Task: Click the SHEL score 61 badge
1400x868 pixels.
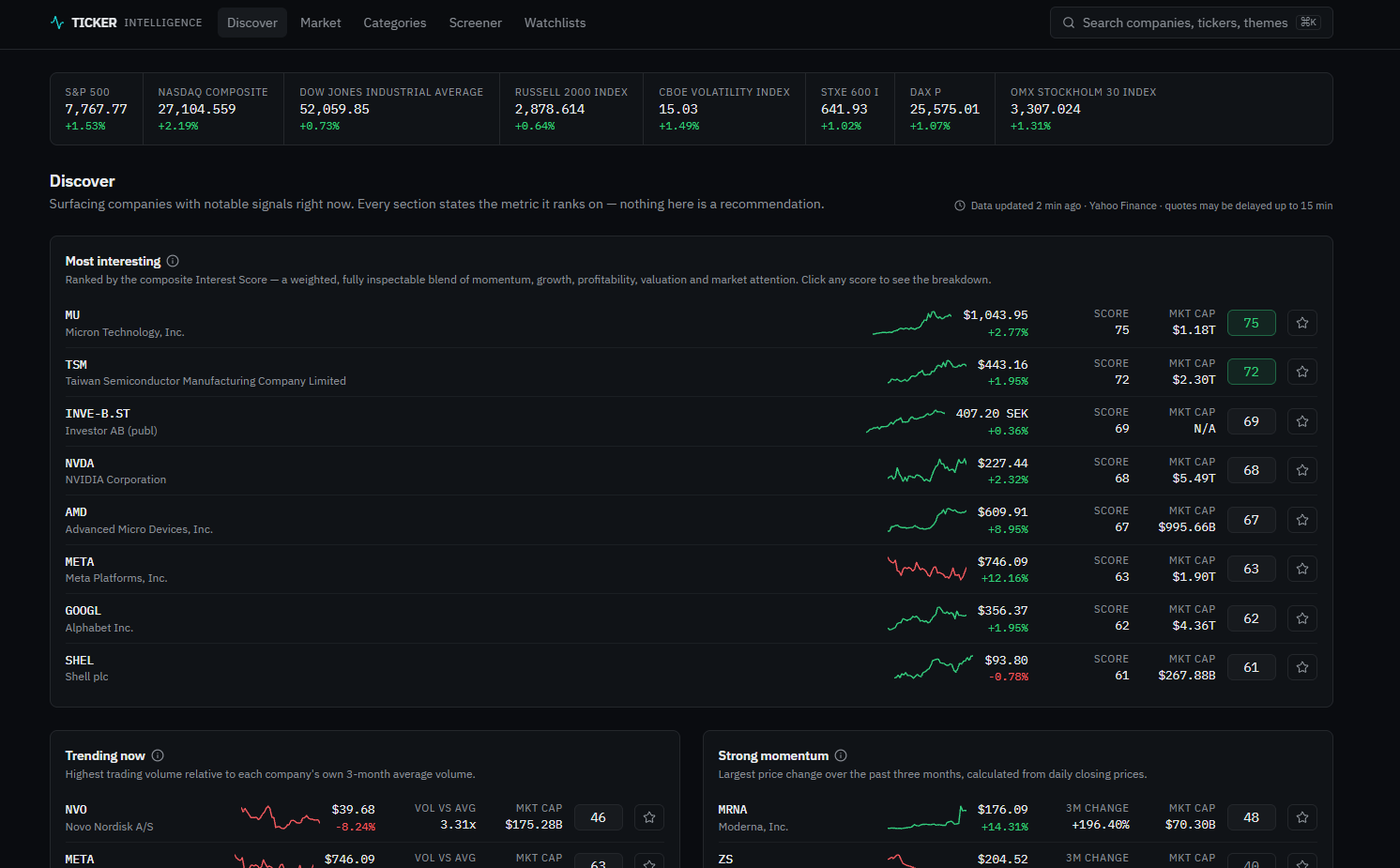Action: [x=1251, y=667]
